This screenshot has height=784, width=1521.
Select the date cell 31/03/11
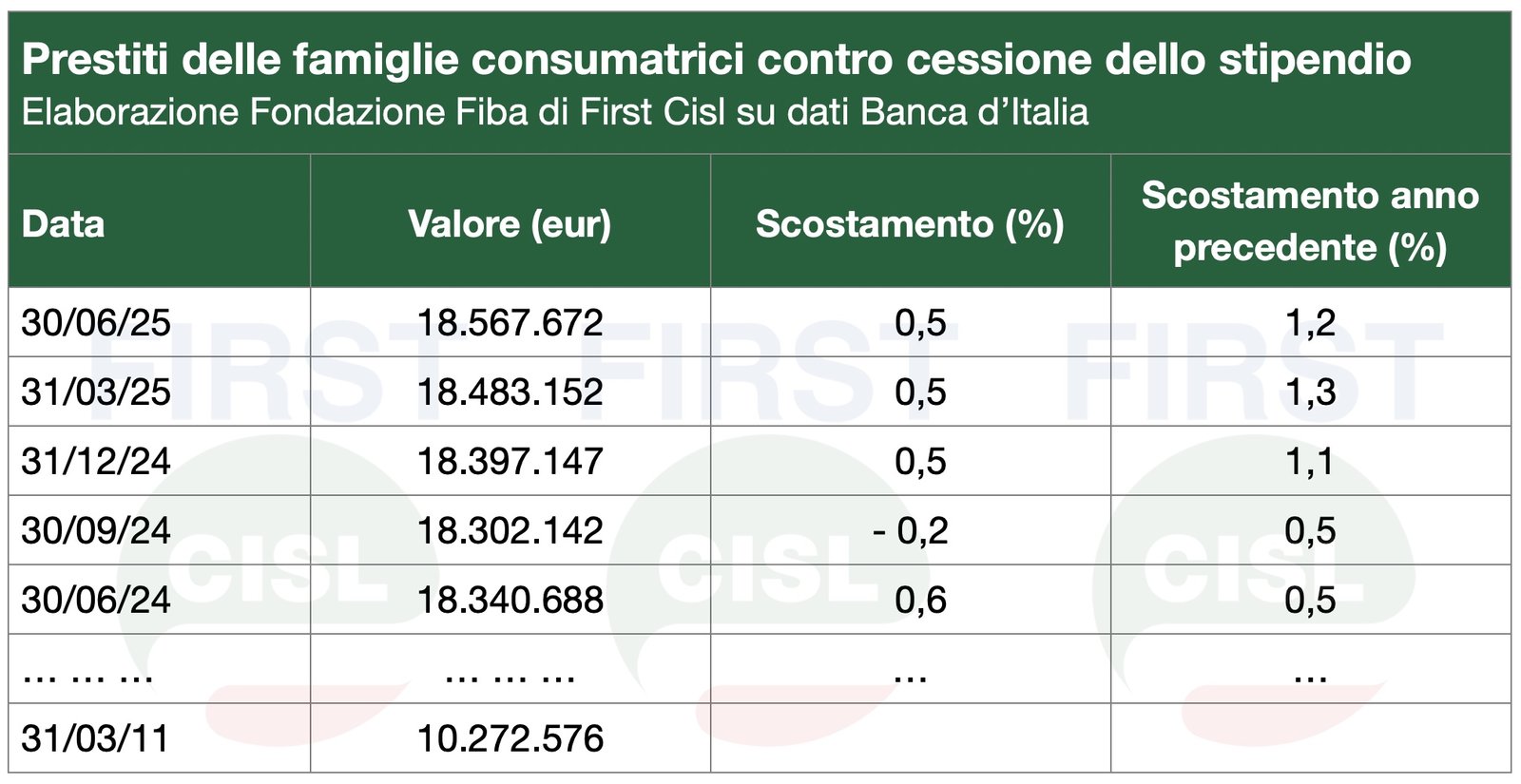pyautogui.click(x=95, y=738)
